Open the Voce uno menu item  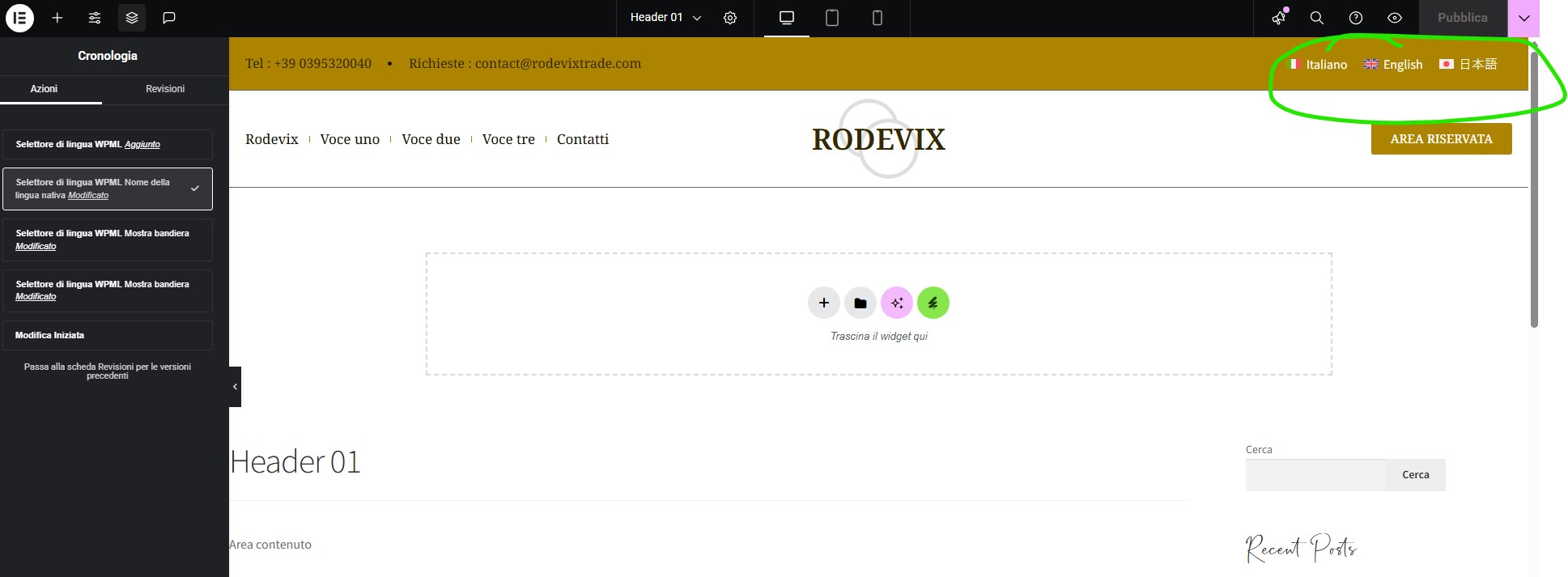tap(350, 139)
